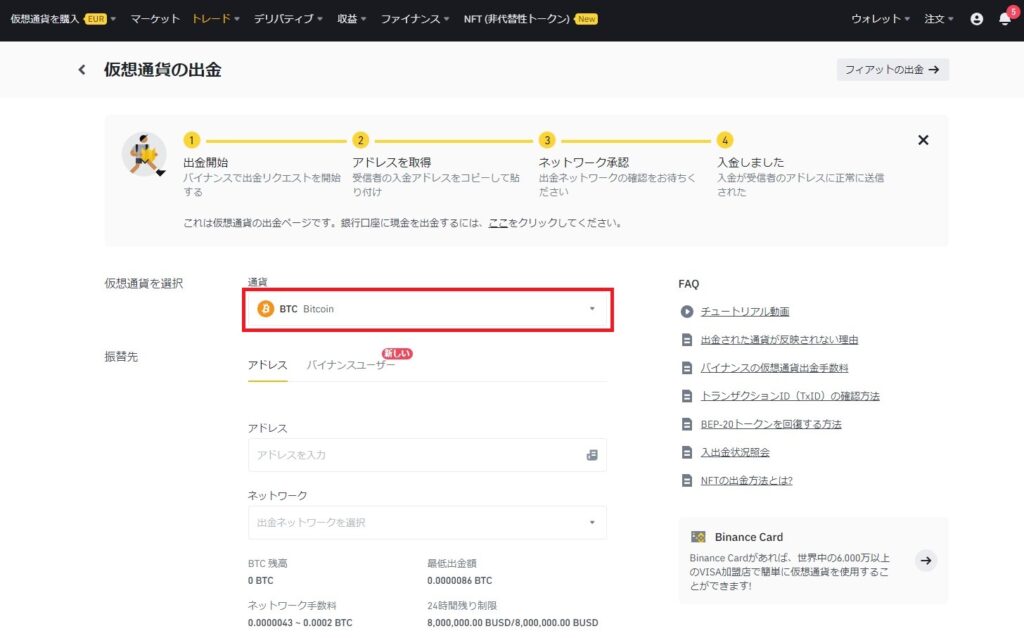Click the Binance Card icon
Image resolution: width=1024 pixels, height=638 pixels.
tap(698, 537)
